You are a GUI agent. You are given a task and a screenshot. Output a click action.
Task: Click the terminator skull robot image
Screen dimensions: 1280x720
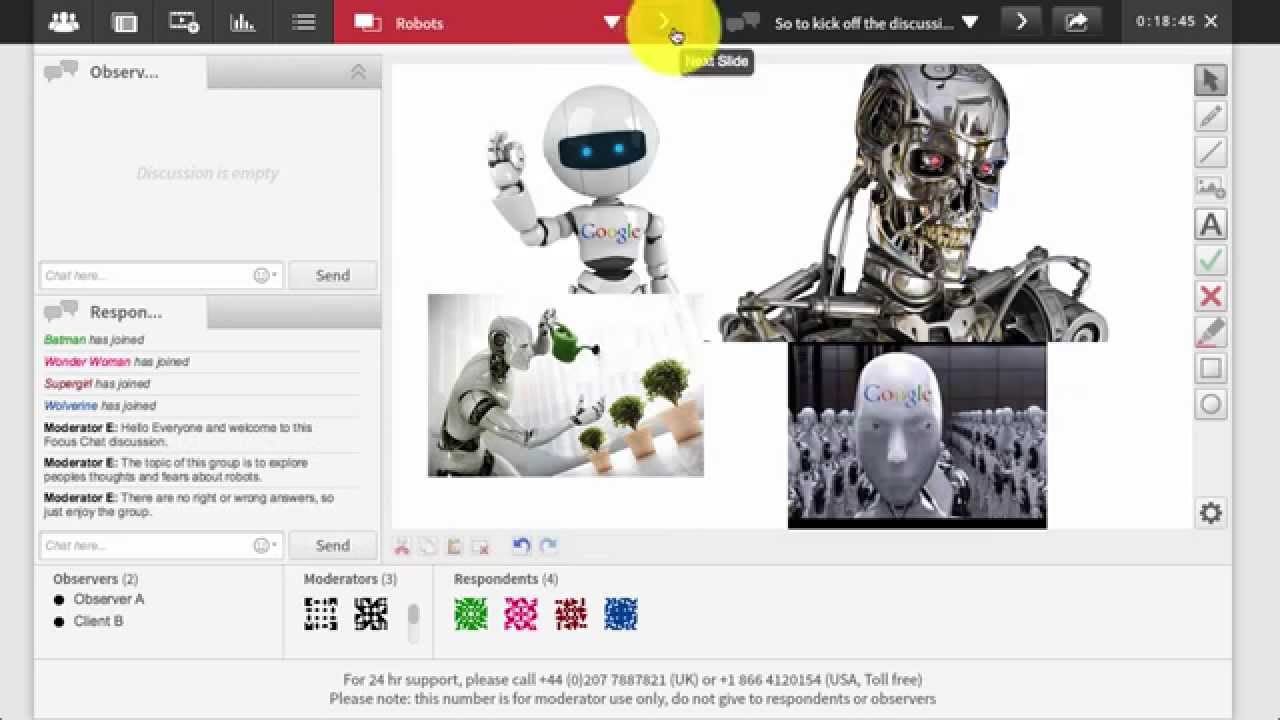[x=915, y=202]
